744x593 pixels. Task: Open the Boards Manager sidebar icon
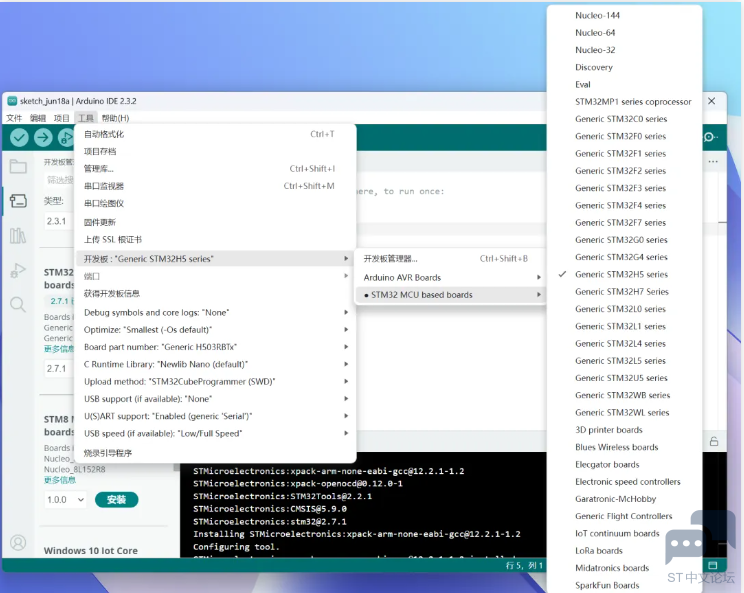pyautogui.click(x=18, y=201)
